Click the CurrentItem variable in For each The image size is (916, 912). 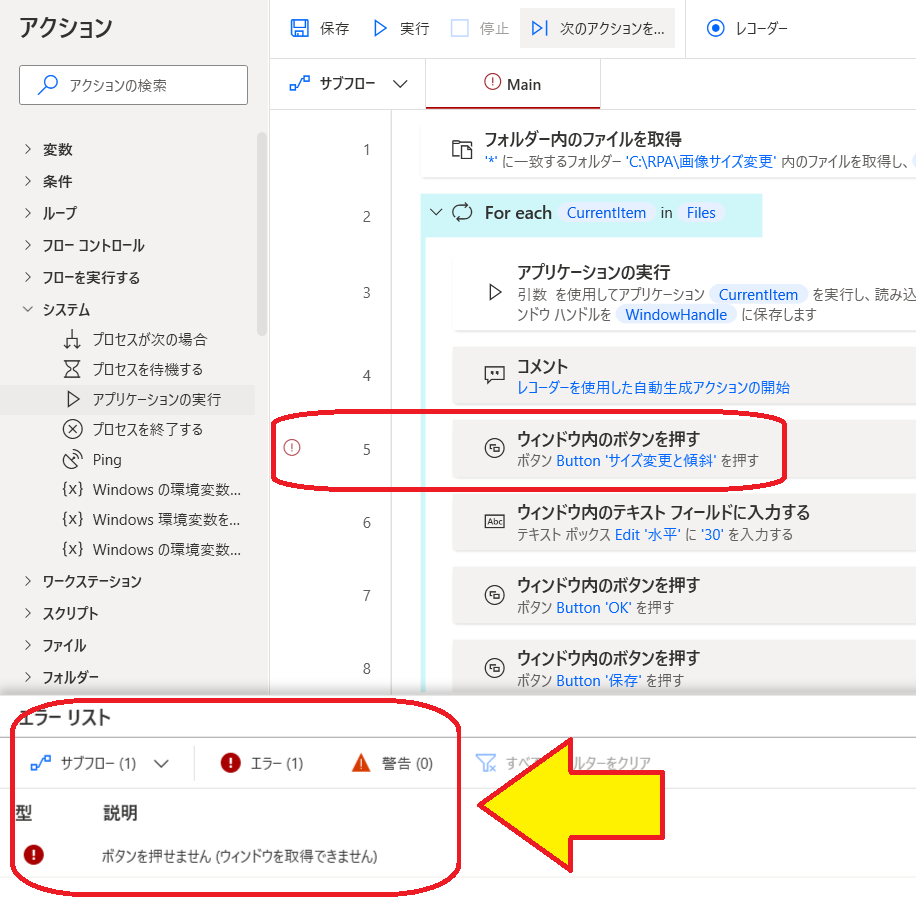pos(606,212)
